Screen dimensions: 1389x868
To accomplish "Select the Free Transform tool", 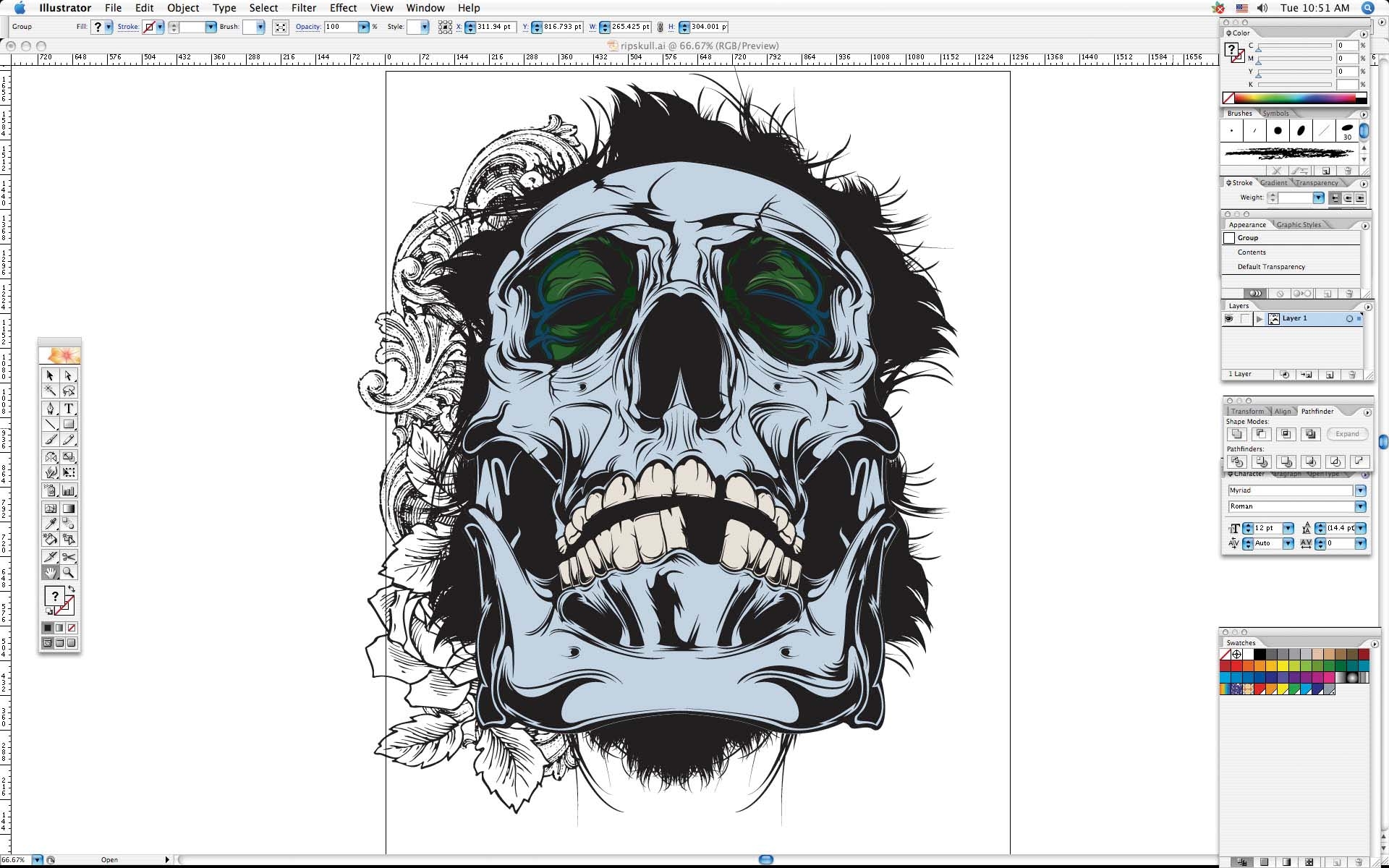I will pyautogui.click(x=69, y=472).
